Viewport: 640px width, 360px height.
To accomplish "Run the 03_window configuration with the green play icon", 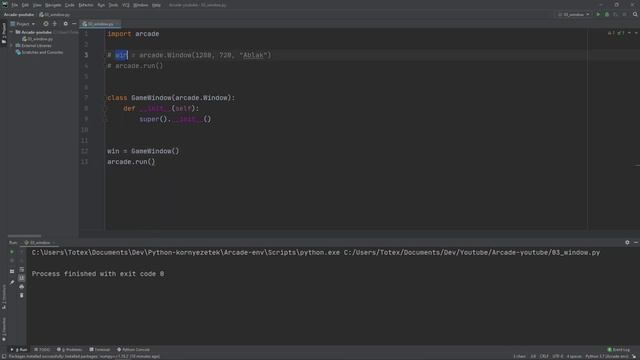I will (x=598, y=14).
